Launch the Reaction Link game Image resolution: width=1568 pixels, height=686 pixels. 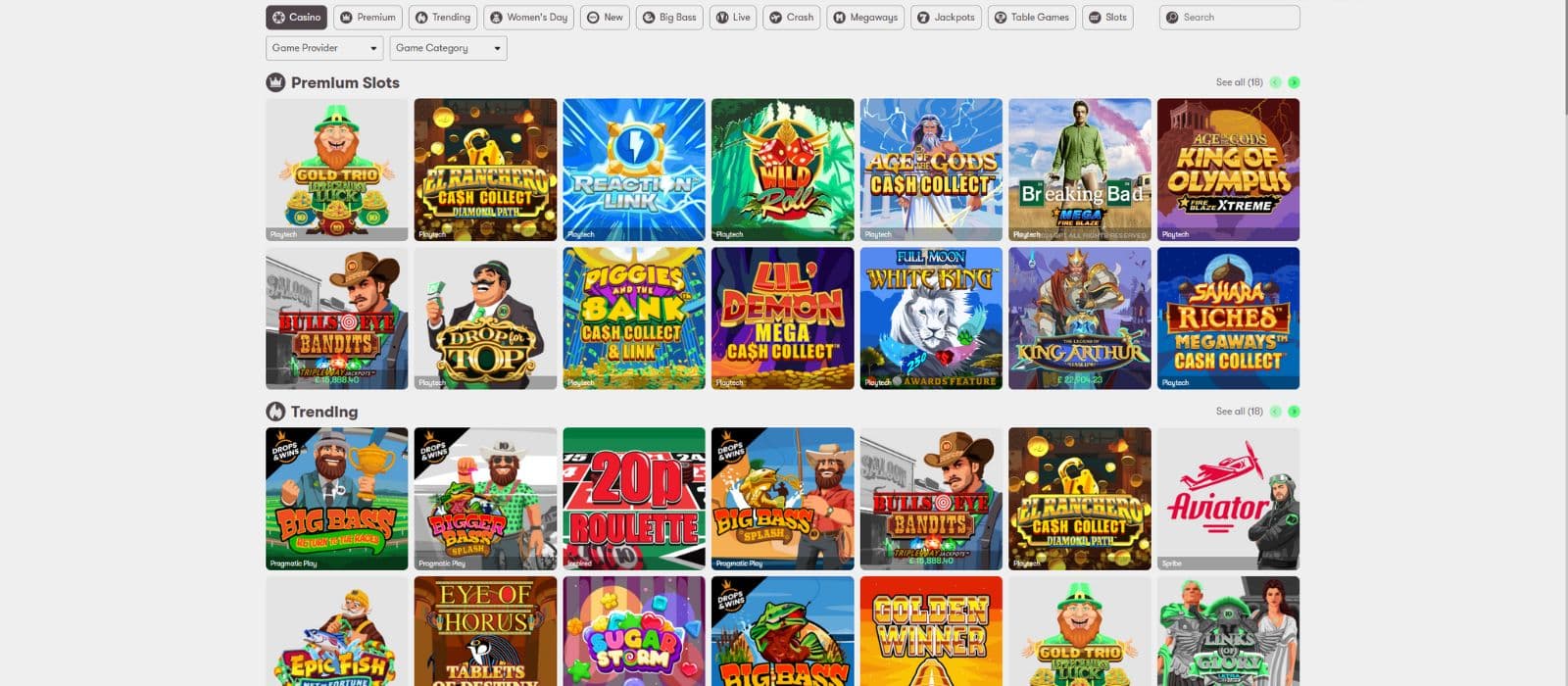click(x=634, y=170)
